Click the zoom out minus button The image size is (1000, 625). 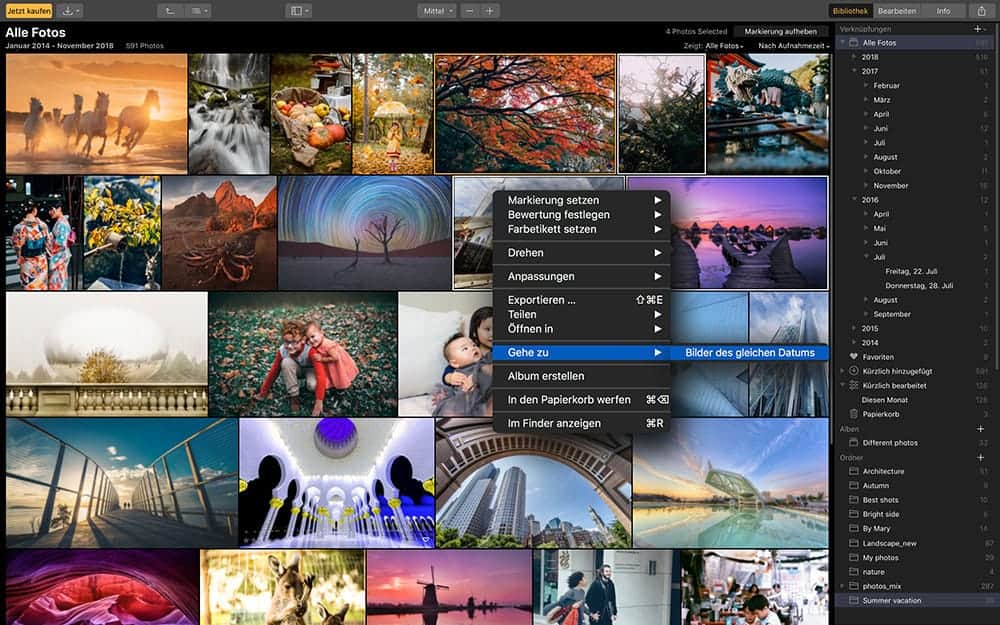(x=469, y=11)
